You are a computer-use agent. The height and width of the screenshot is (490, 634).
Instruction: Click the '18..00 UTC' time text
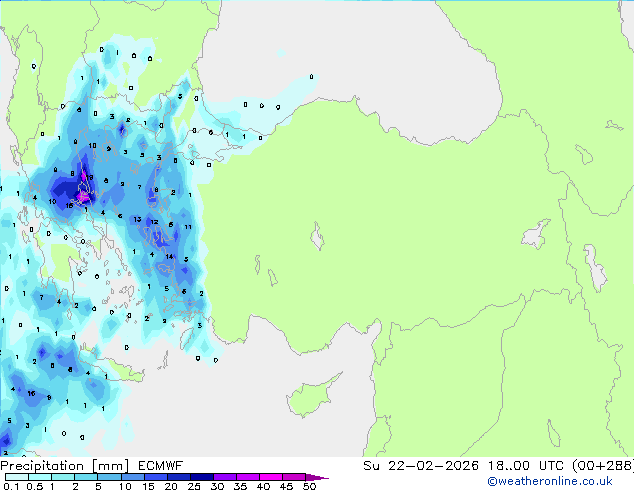pyautogui.click(x=525, y=466)
